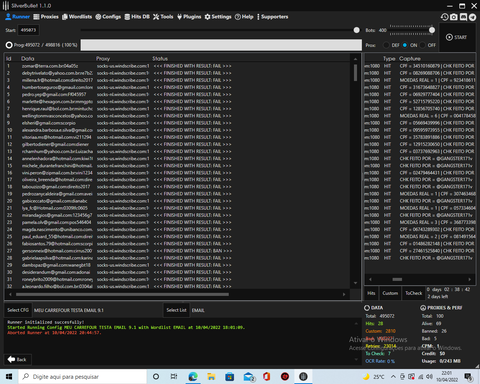The width and height of the screenshot is (480, 384).
Task: Click the volume icon in system tray
Action: pyautogui.click(x=429, y=377)
